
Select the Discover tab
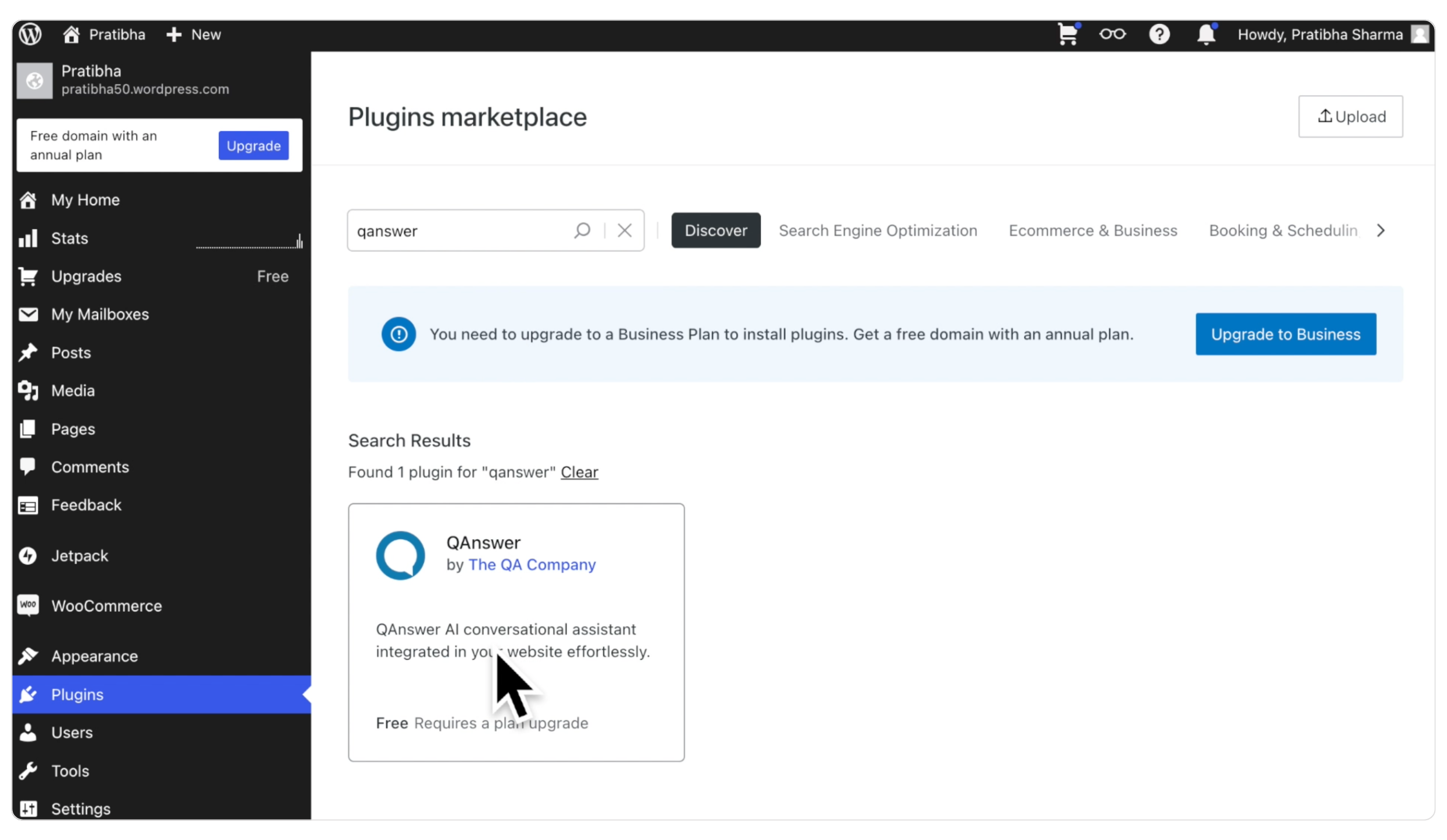point(715,230)
